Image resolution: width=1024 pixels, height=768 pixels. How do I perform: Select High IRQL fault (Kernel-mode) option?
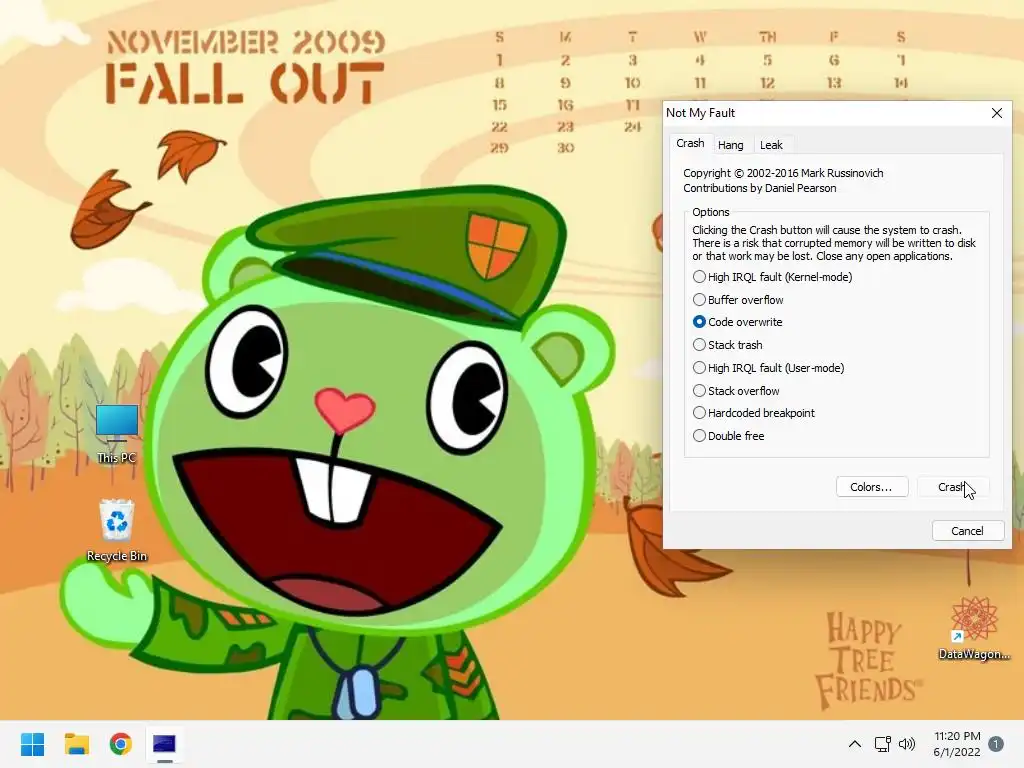(773, 277)
